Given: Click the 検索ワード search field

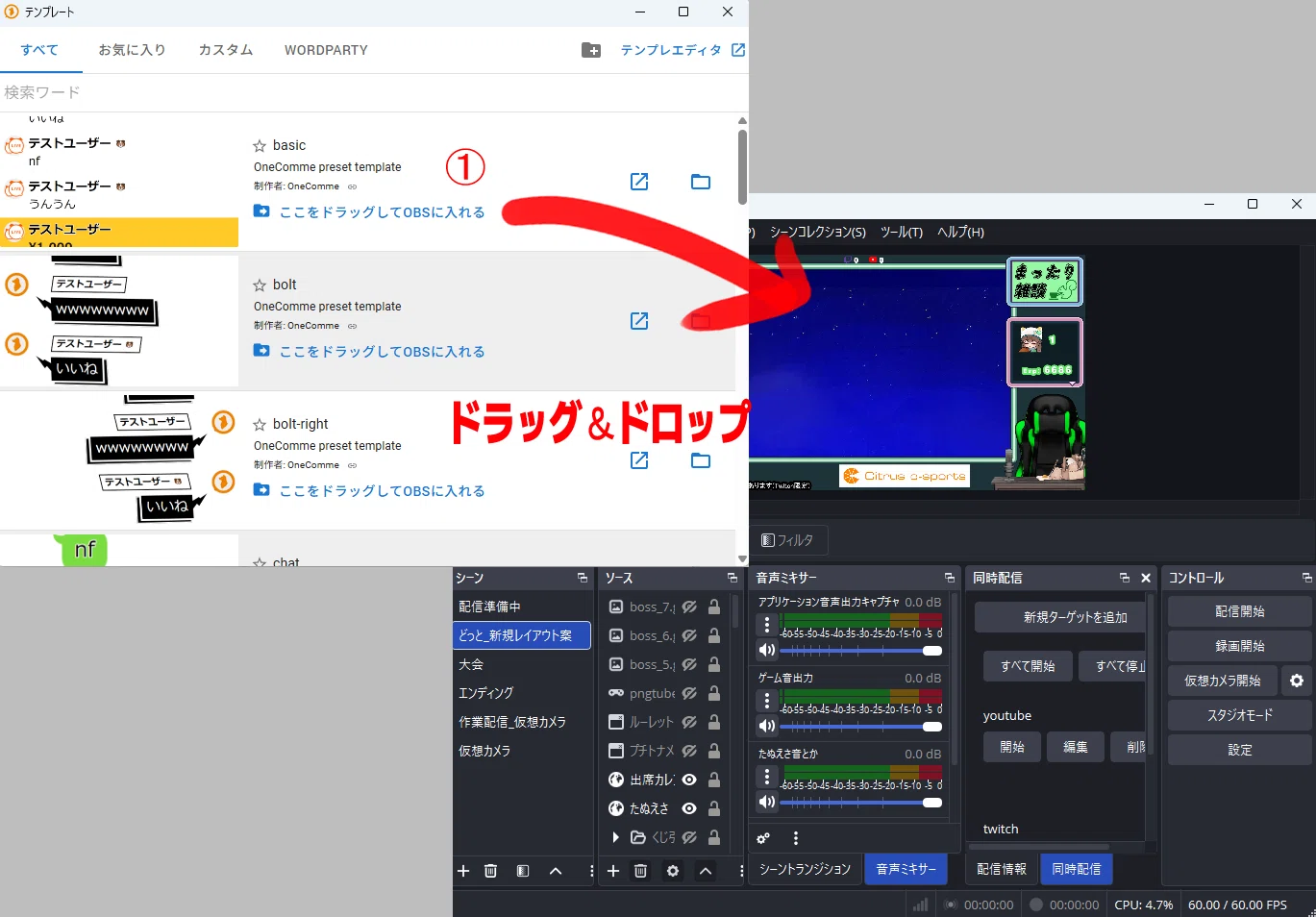Looking at the screenshot, I should click(x=374, y=92).
